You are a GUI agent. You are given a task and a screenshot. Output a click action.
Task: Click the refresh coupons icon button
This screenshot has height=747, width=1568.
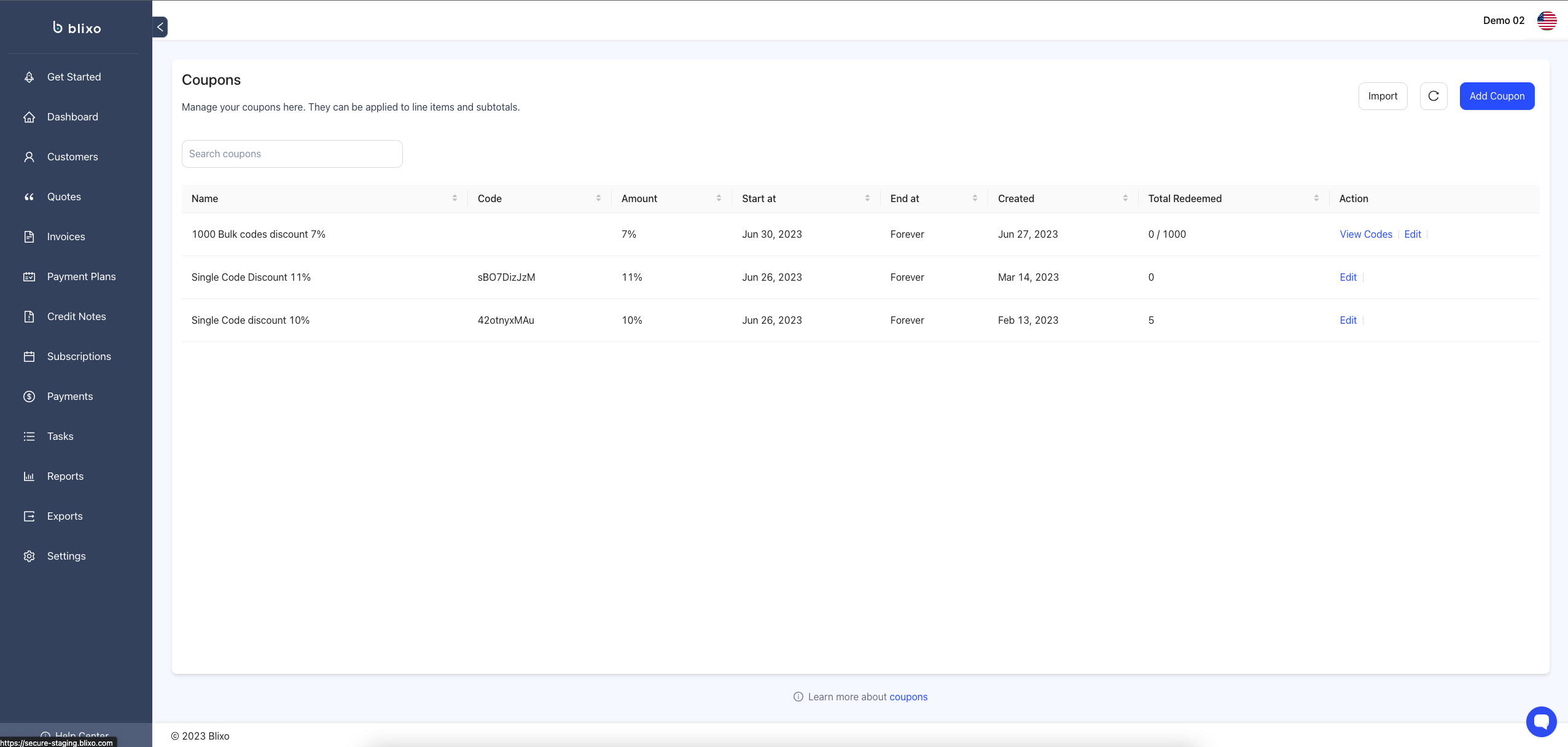1433,96
